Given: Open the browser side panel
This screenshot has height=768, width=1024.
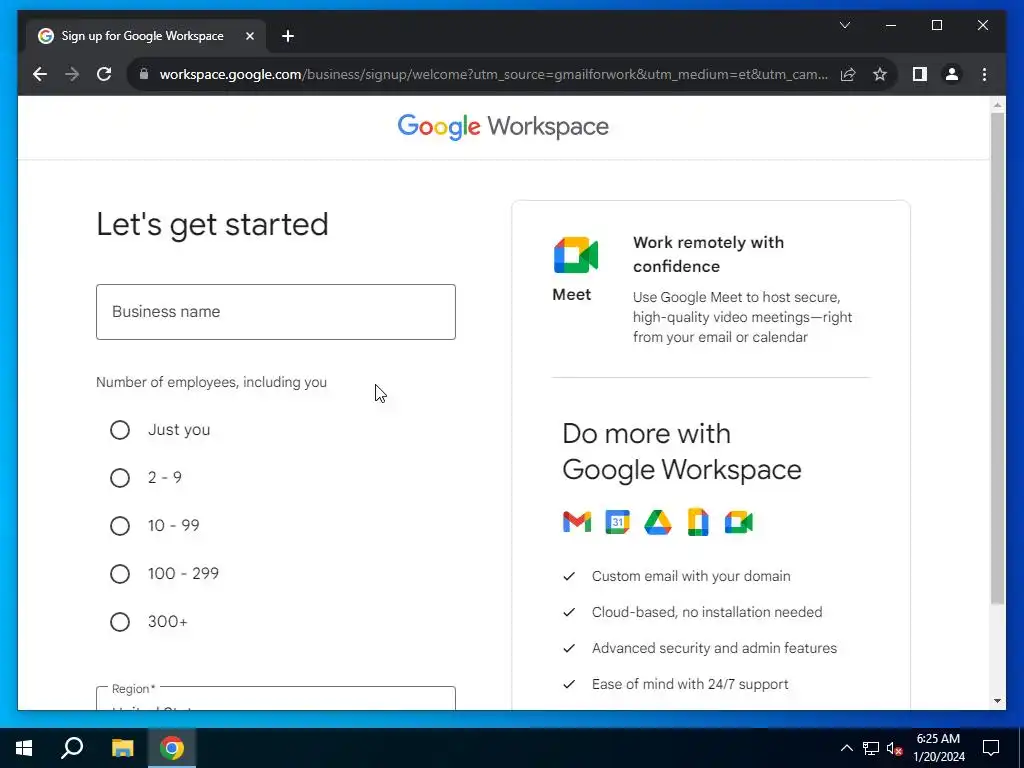Looking at the screenshot, I should (x=920, y=74).
